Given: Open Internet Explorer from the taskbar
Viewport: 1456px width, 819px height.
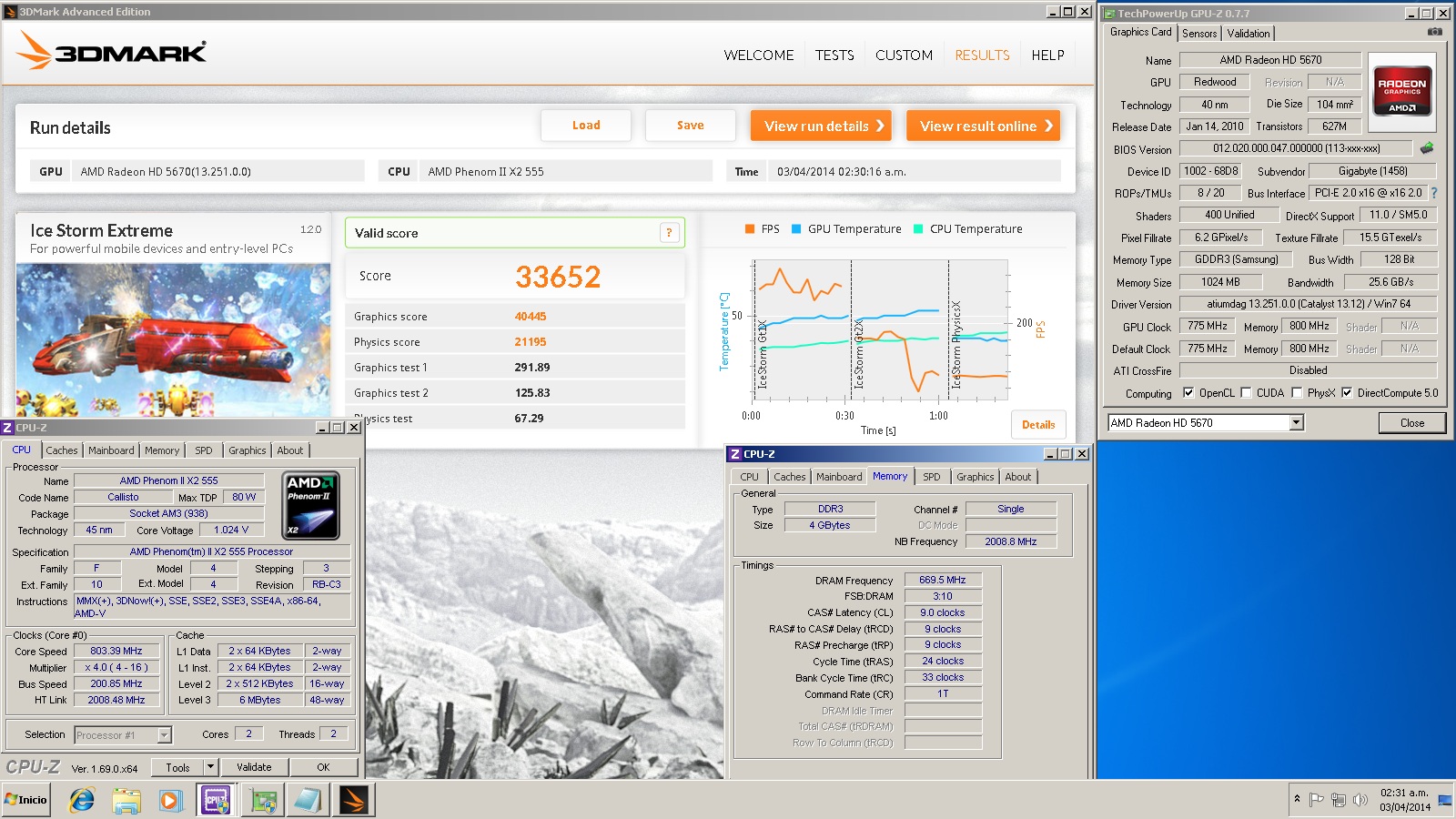Looking at the screenshot, I should click(x=82, y=800).
